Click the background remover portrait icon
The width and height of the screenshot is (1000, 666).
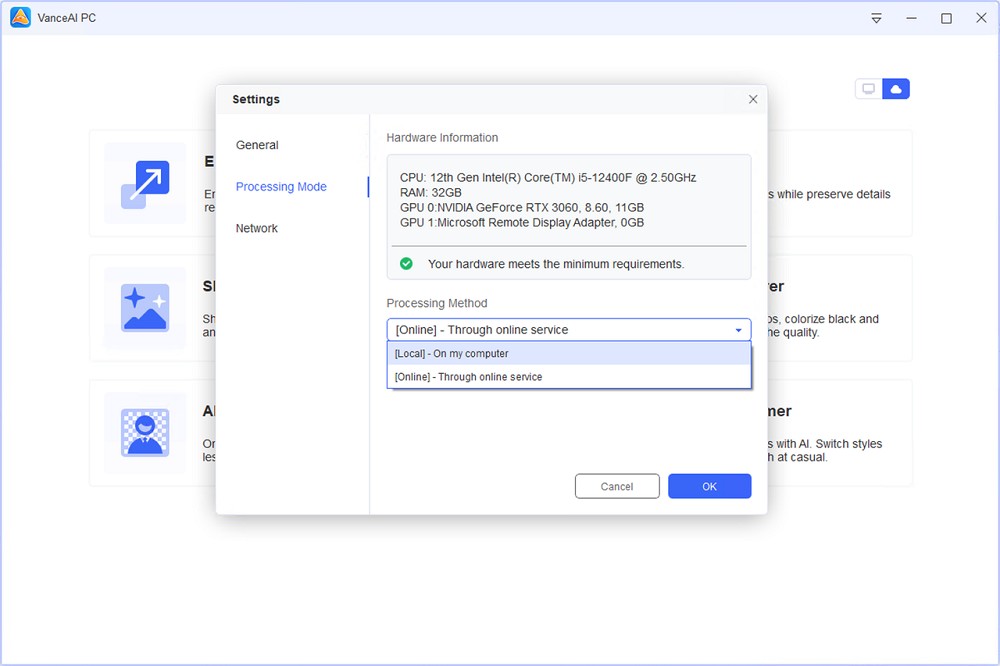145,433
